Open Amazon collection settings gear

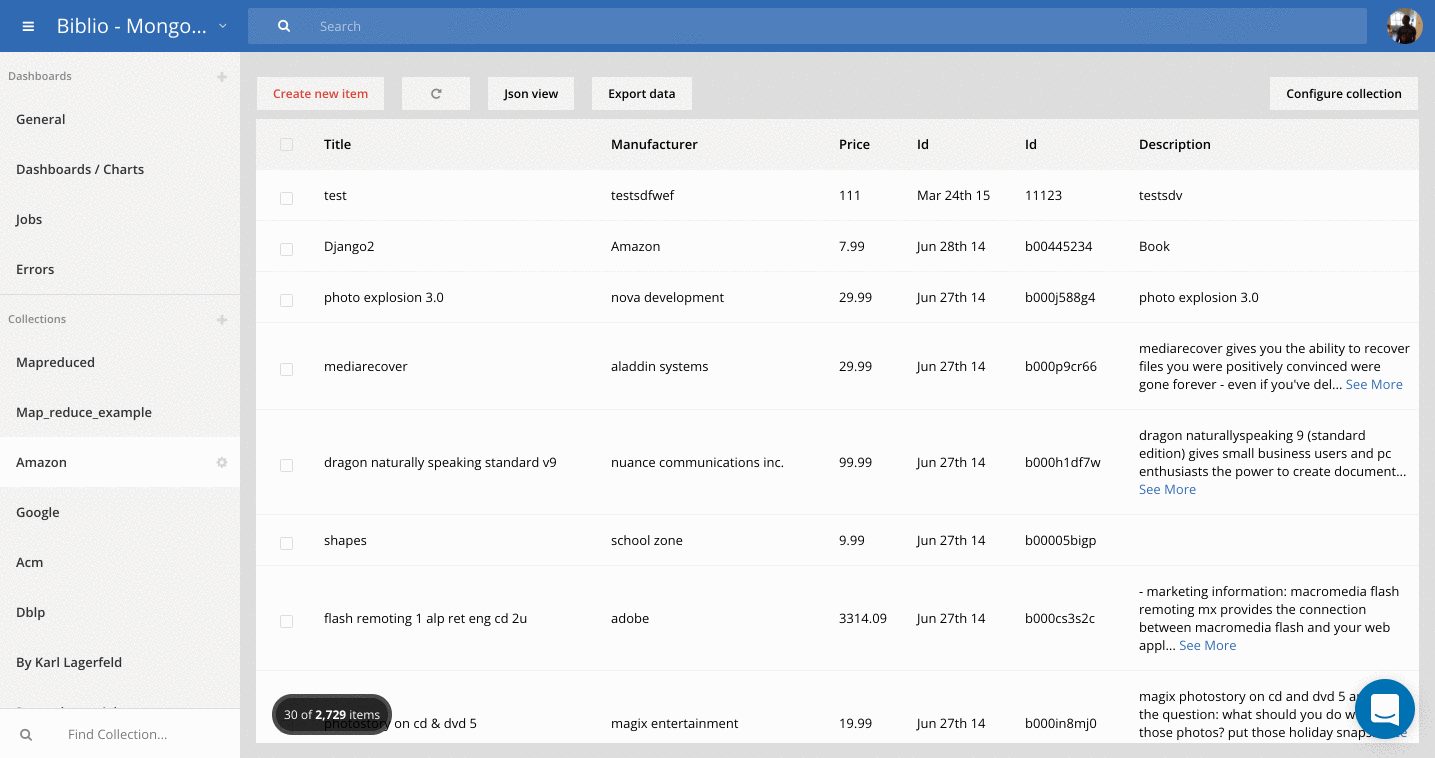tap(222, 463)
